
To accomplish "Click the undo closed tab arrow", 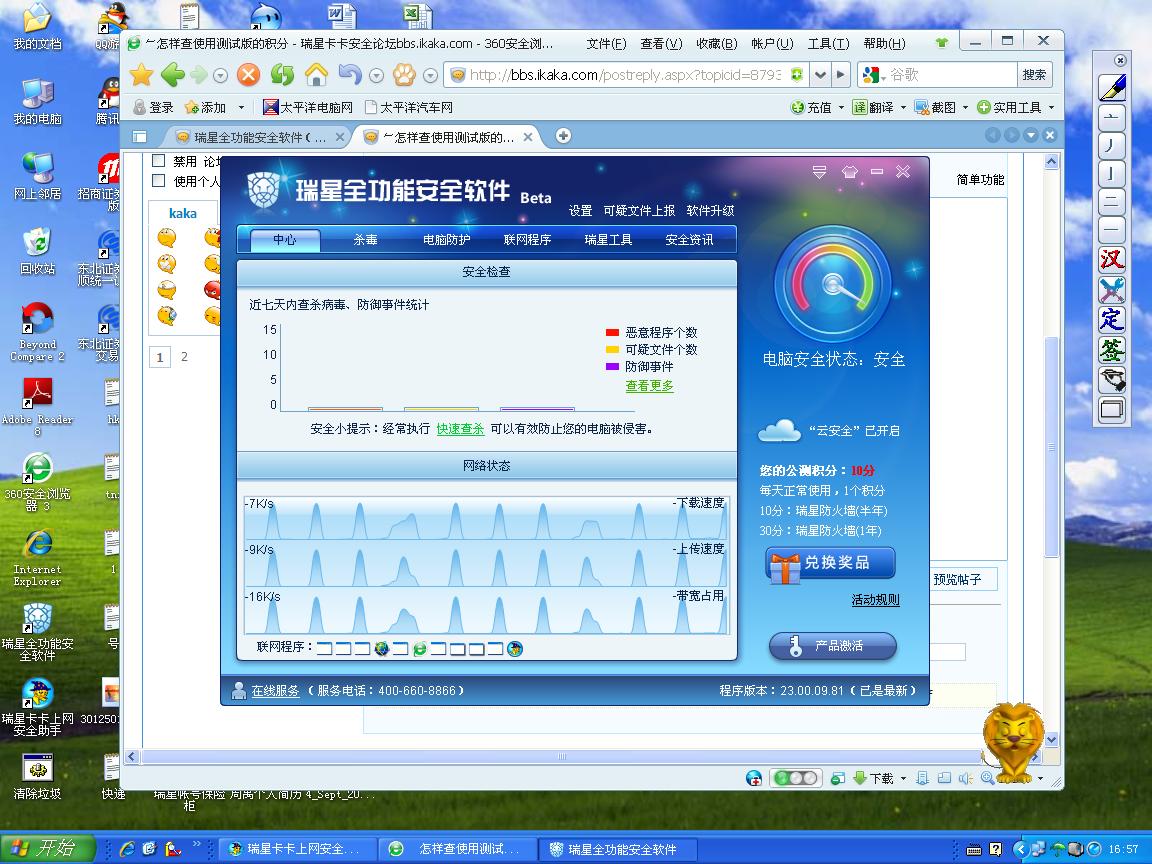I will [x=350, y=74].
